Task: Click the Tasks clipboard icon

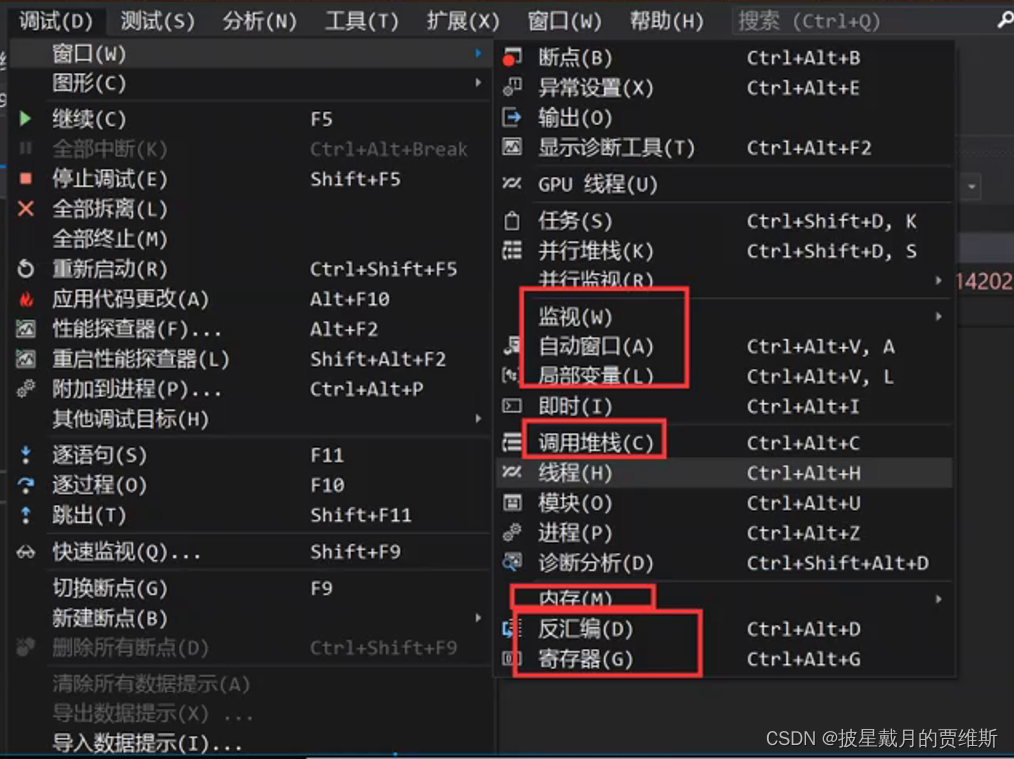Action: tap(512, 221)
